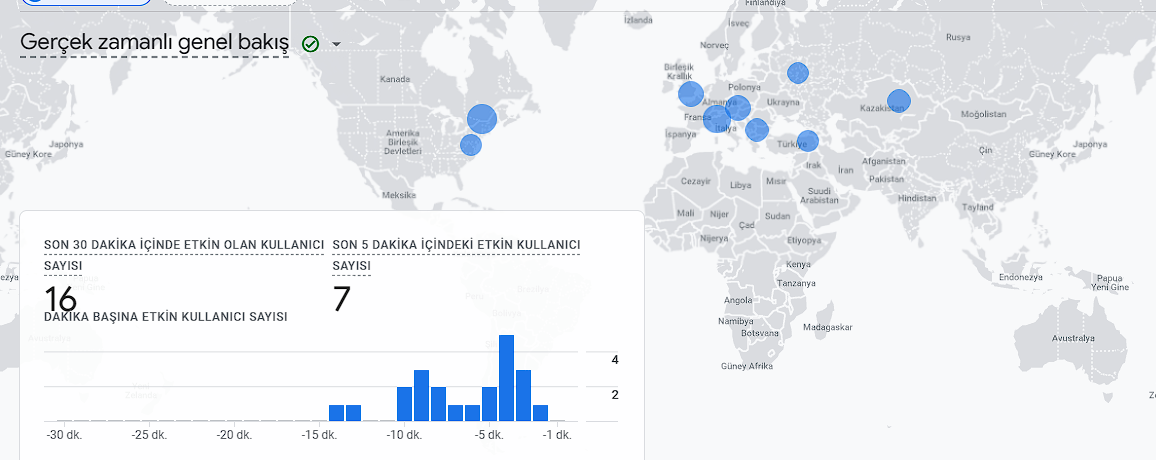1156x460 pixels.
Task: Click the user bubble over Fransa
Action: pos(717,119)
